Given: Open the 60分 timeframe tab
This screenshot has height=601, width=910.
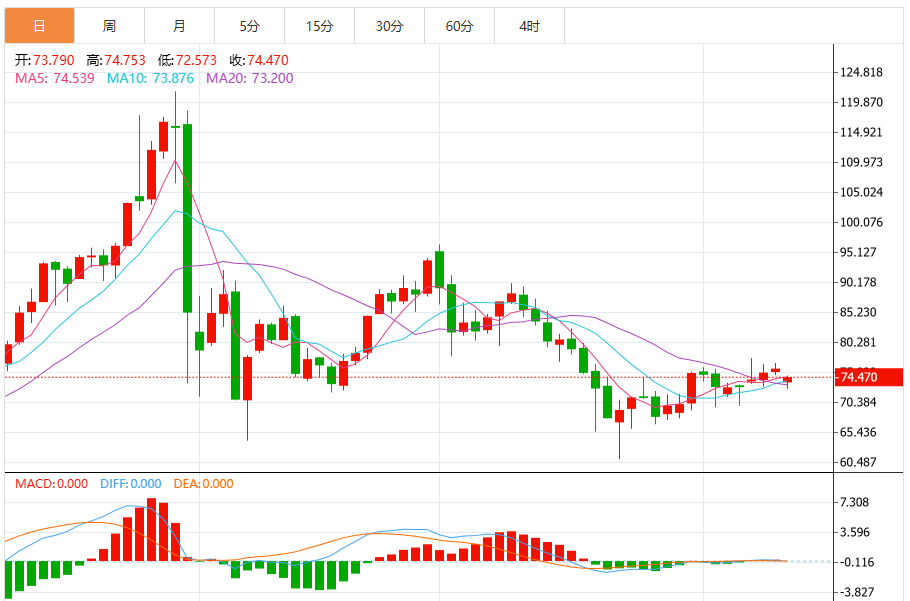Looking at the screenshot, I should coord(460,26).
